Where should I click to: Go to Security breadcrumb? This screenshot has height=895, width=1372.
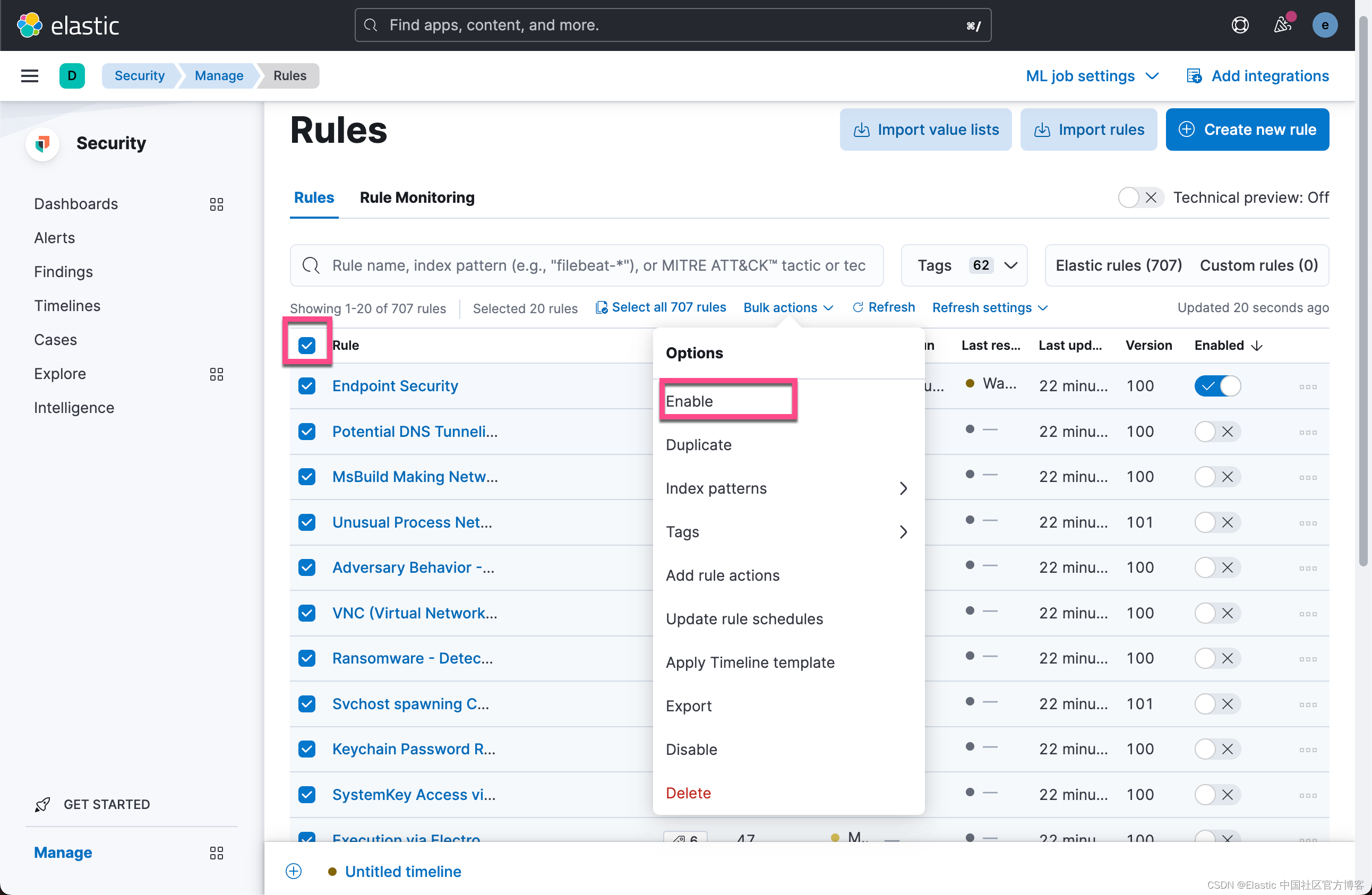pos(140,75)
